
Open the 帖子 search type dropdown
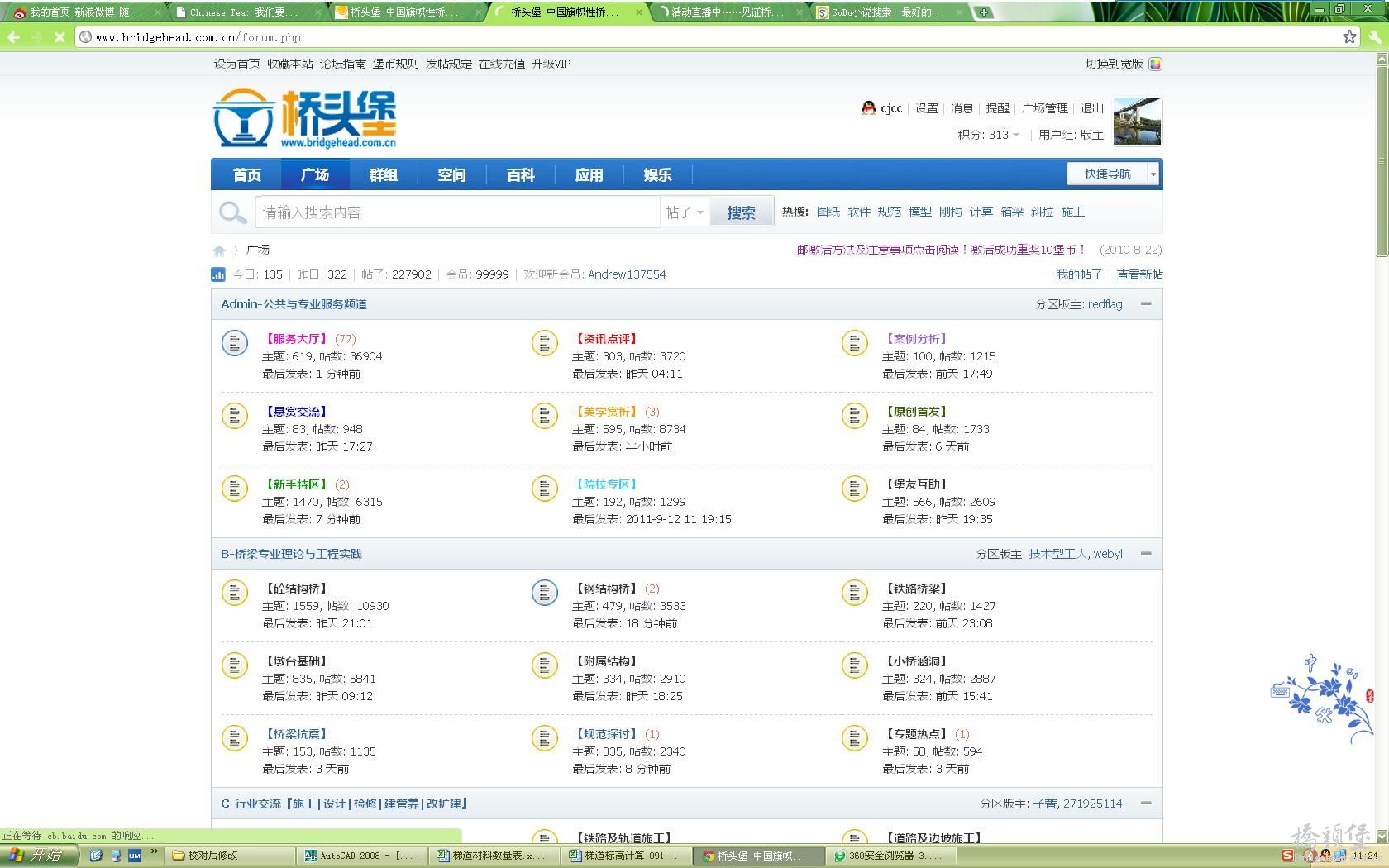point(684,212)
